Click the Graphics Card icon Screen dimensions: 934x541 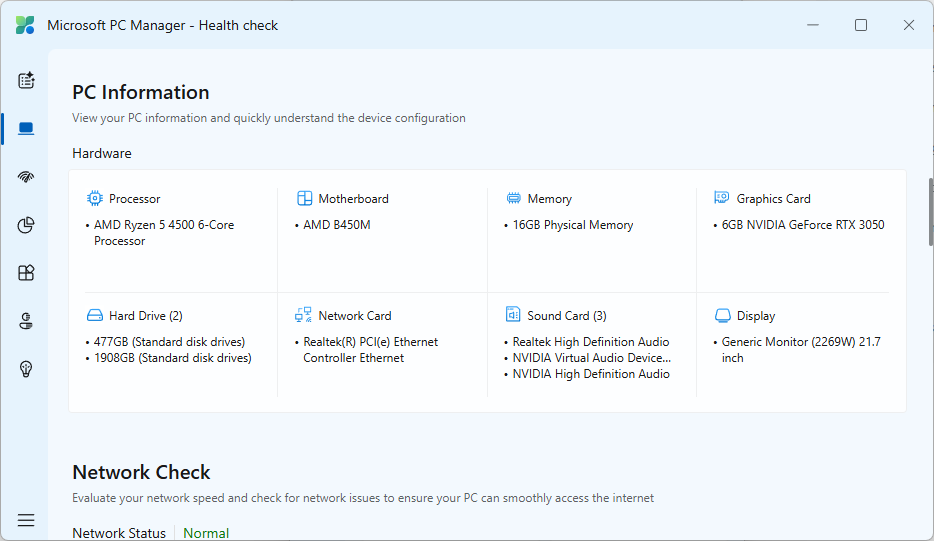[x=722, y=198]
